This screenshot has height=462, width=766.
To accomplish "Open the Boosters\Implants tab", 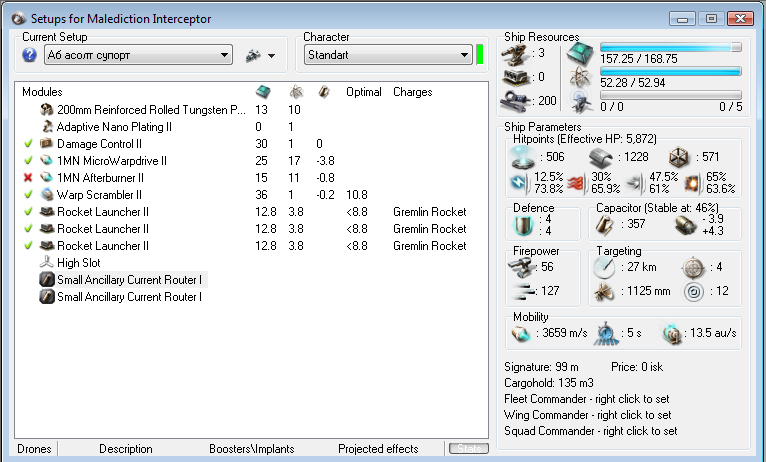I will (x=250, y=449).
